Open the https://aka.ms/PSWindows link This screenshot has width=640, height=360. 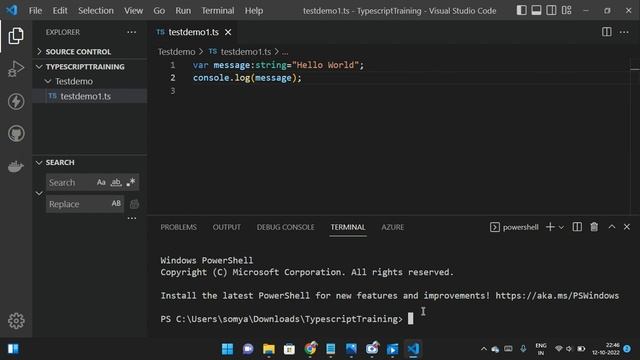point(557,296)
